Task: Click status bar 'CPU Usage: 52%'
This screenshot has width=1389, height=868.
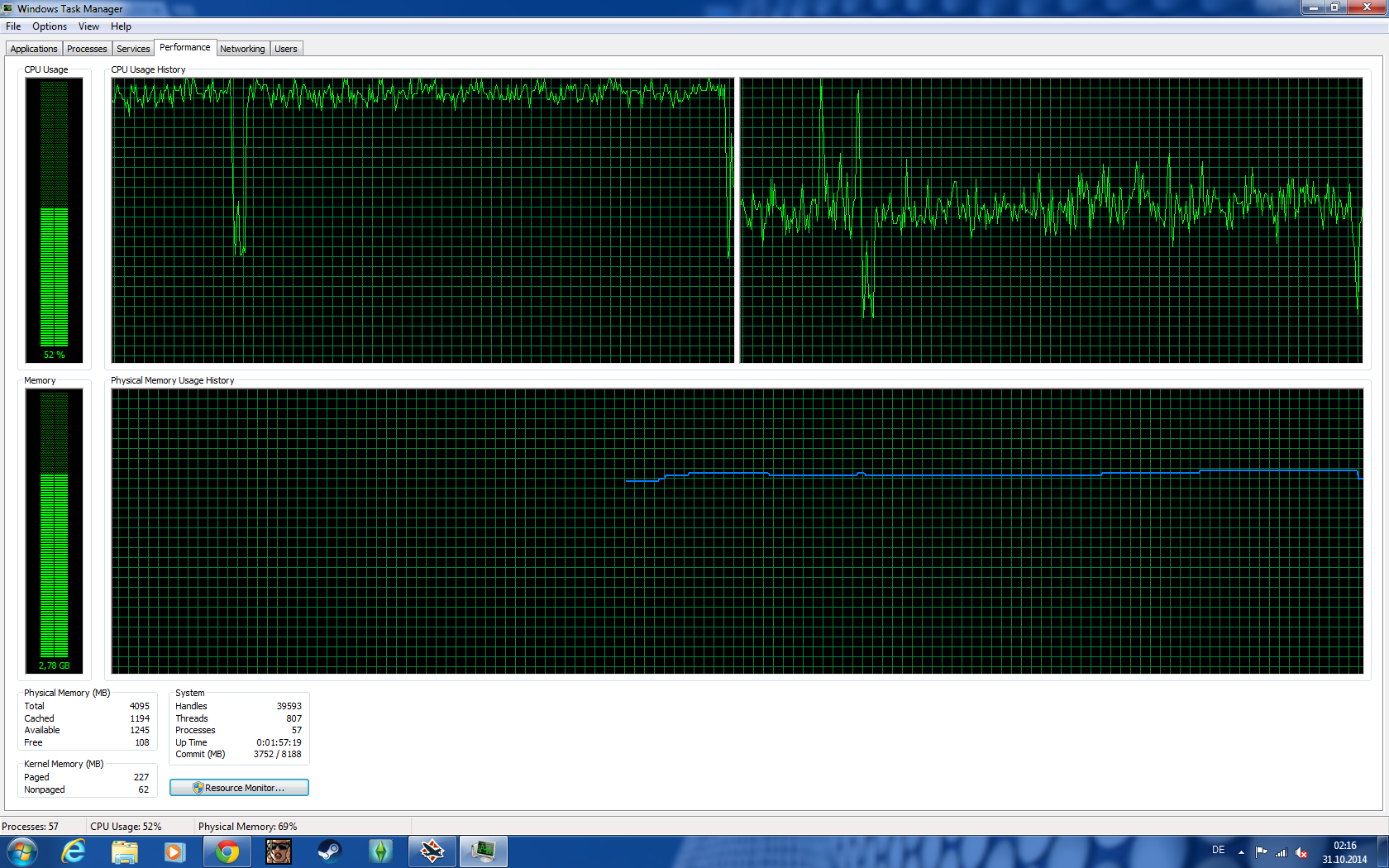Action: pos(126,827)
